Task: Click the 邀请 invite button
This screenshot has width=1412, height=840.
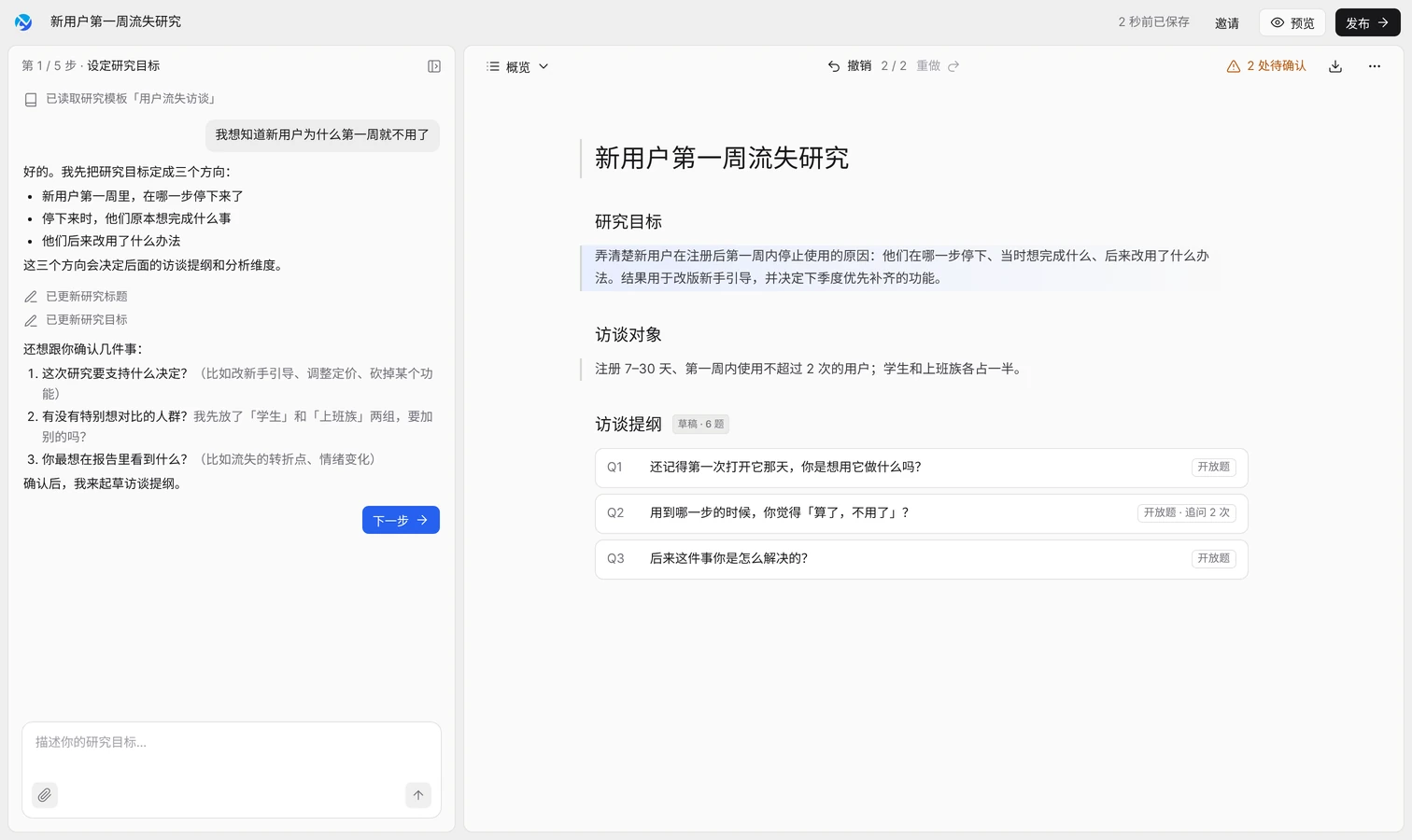Action: [x=1227, y=22]
